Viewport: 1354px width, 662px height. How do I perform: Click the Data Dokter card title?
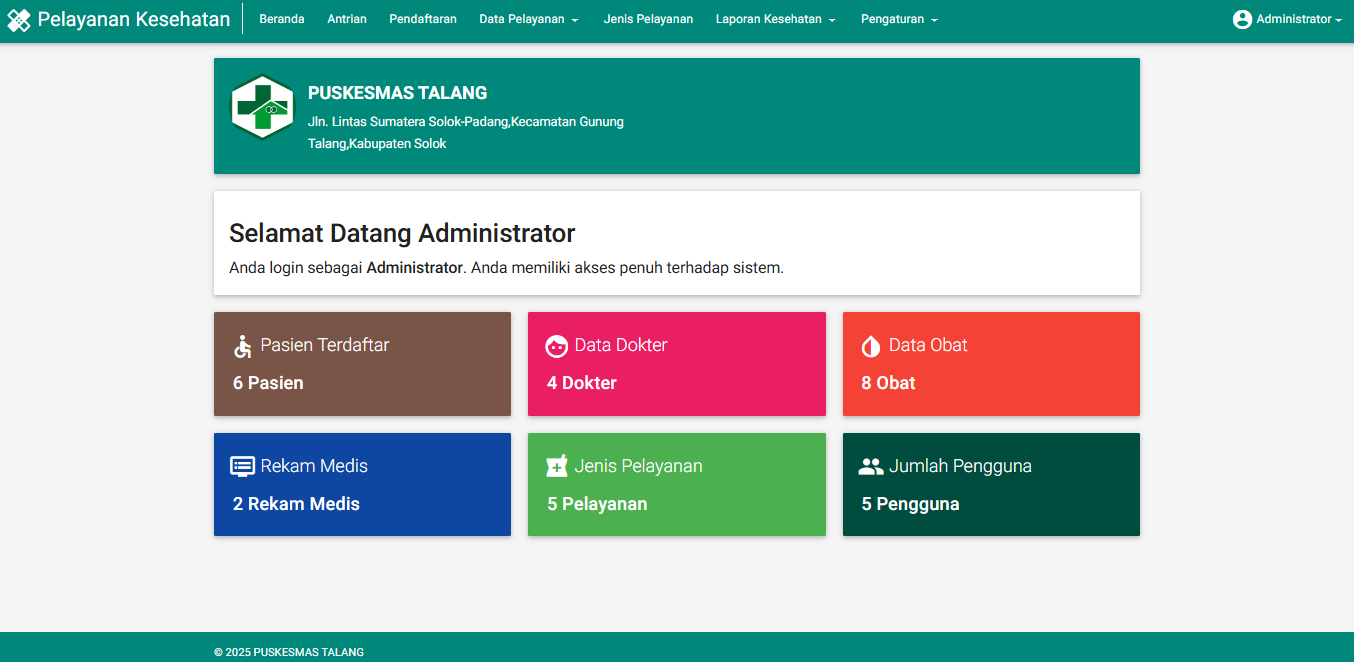click(621, 345)
